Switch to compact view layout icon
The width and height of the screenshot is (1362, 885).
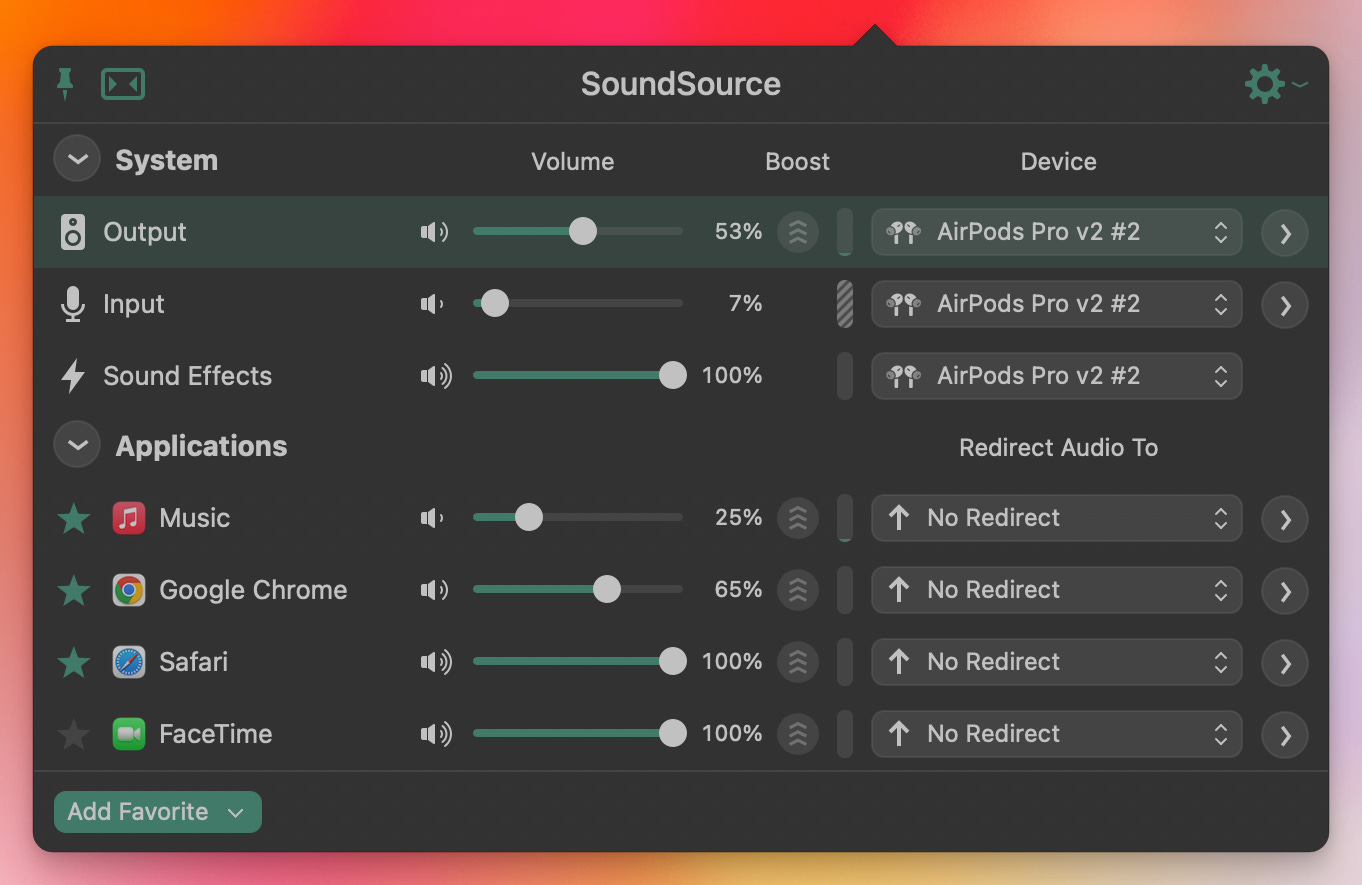click(x=123, y=84)
